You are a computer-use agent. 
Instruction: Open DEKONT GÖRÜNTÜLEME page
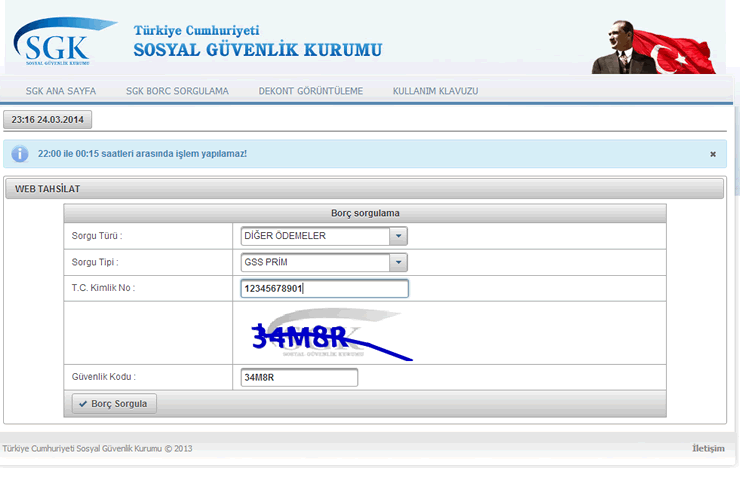(x=310, y=91)
